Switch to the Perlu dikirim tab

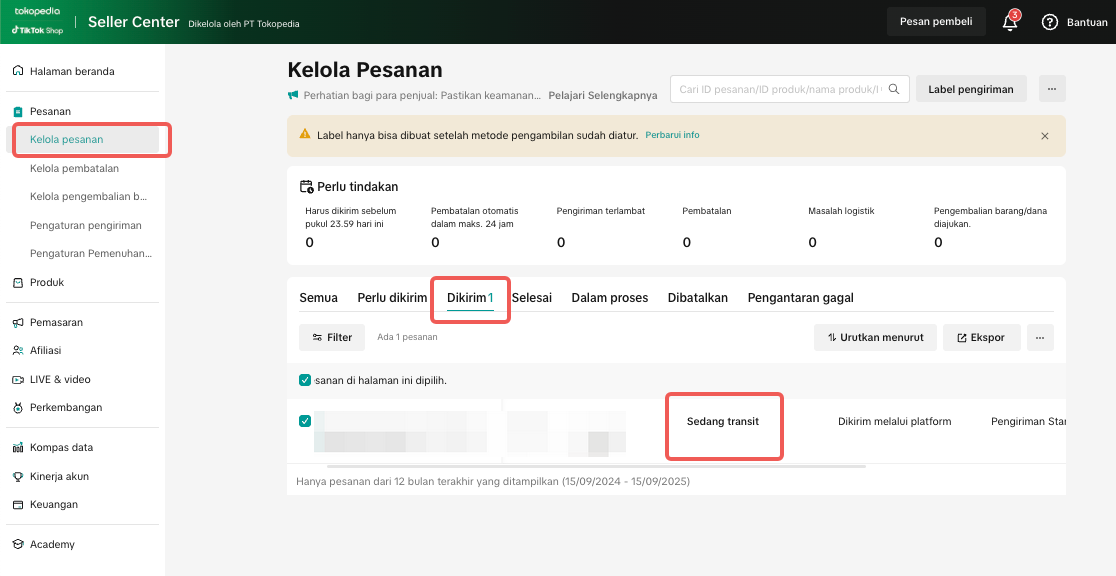(x=392, y=298)
